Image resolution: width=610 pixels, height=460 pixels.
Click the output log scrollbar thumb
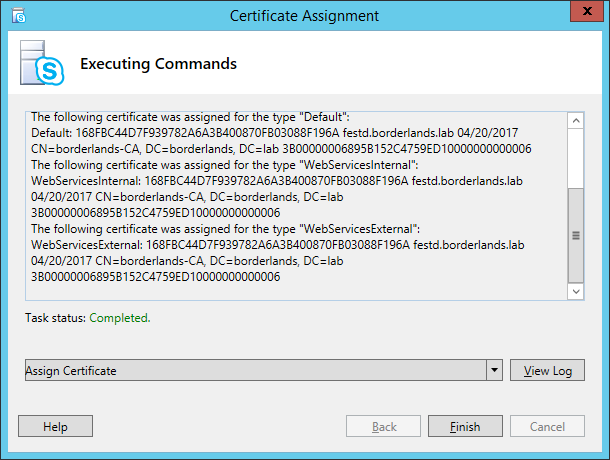coord(576,235)
